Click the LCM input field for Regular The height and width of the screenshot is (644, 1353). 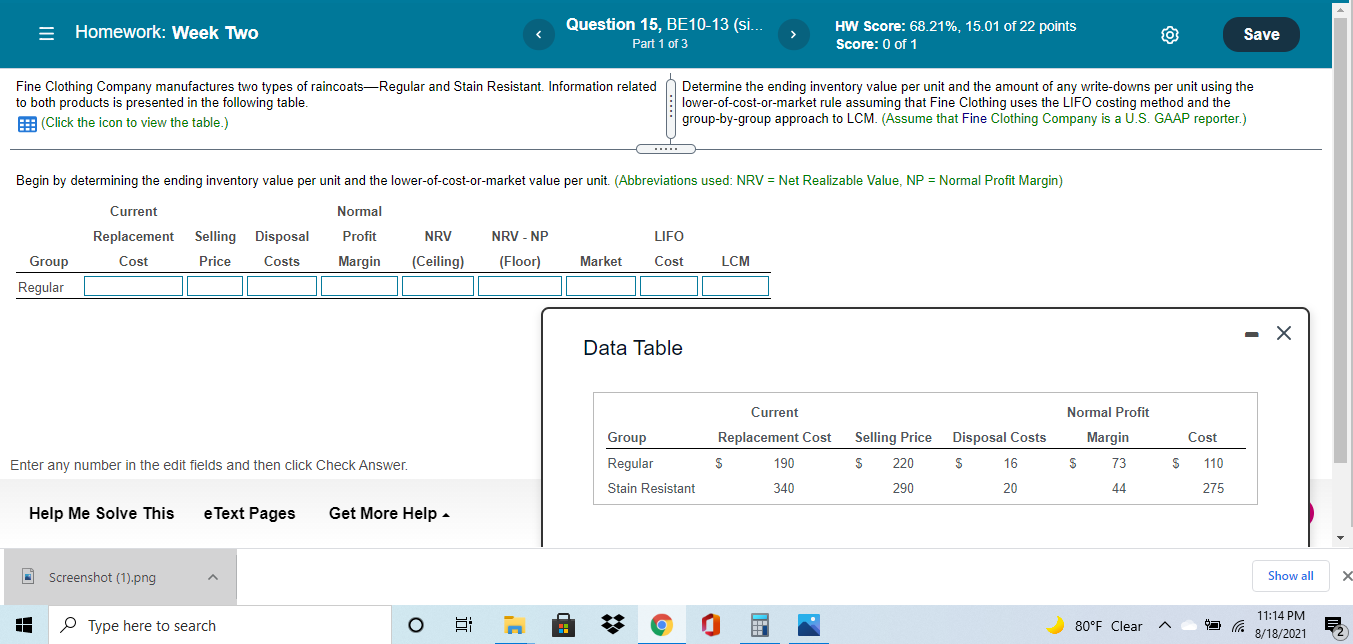coord(736,285)
